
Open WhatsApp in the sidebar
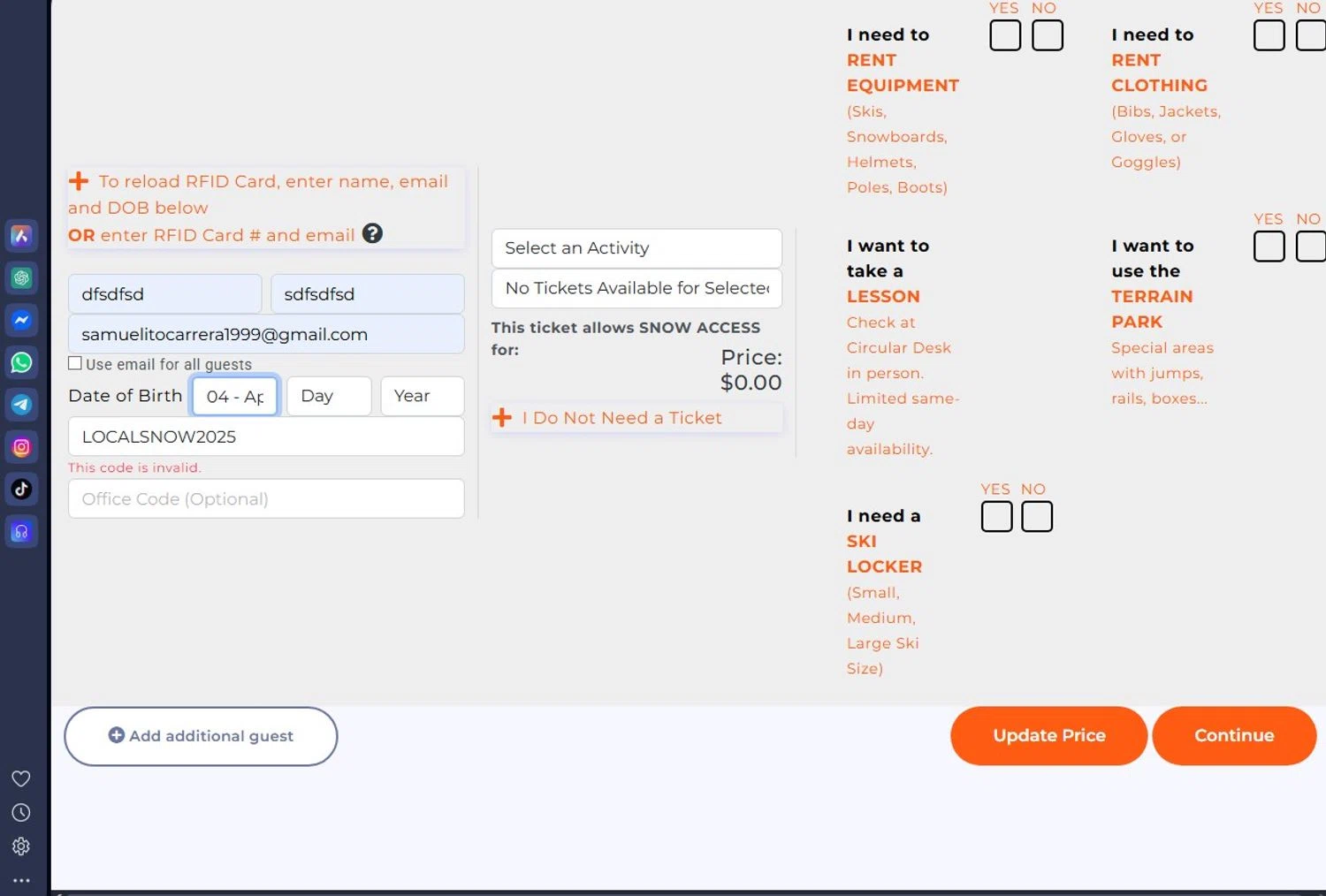21,362
